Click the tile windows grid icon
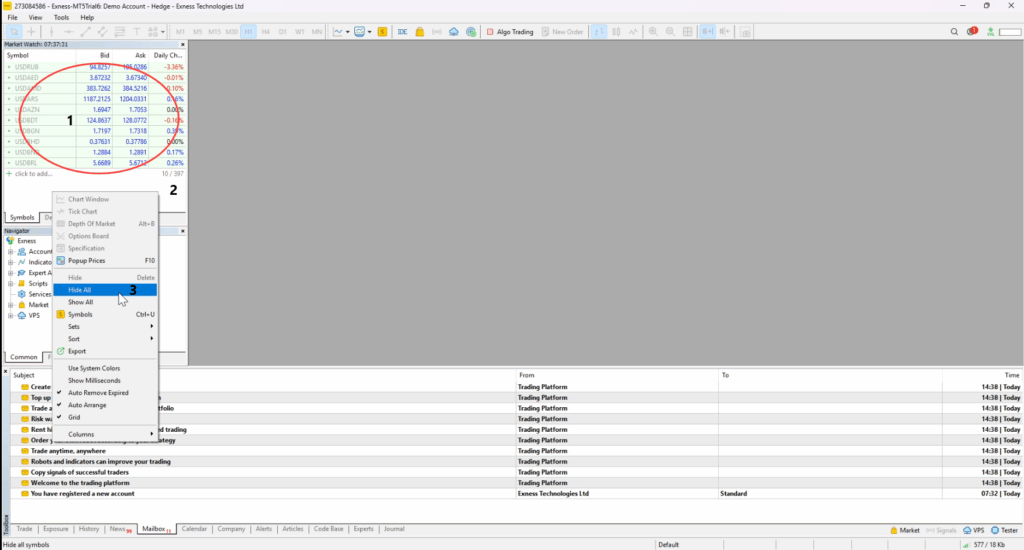1024x550 pixels. [x=685, y=32]
